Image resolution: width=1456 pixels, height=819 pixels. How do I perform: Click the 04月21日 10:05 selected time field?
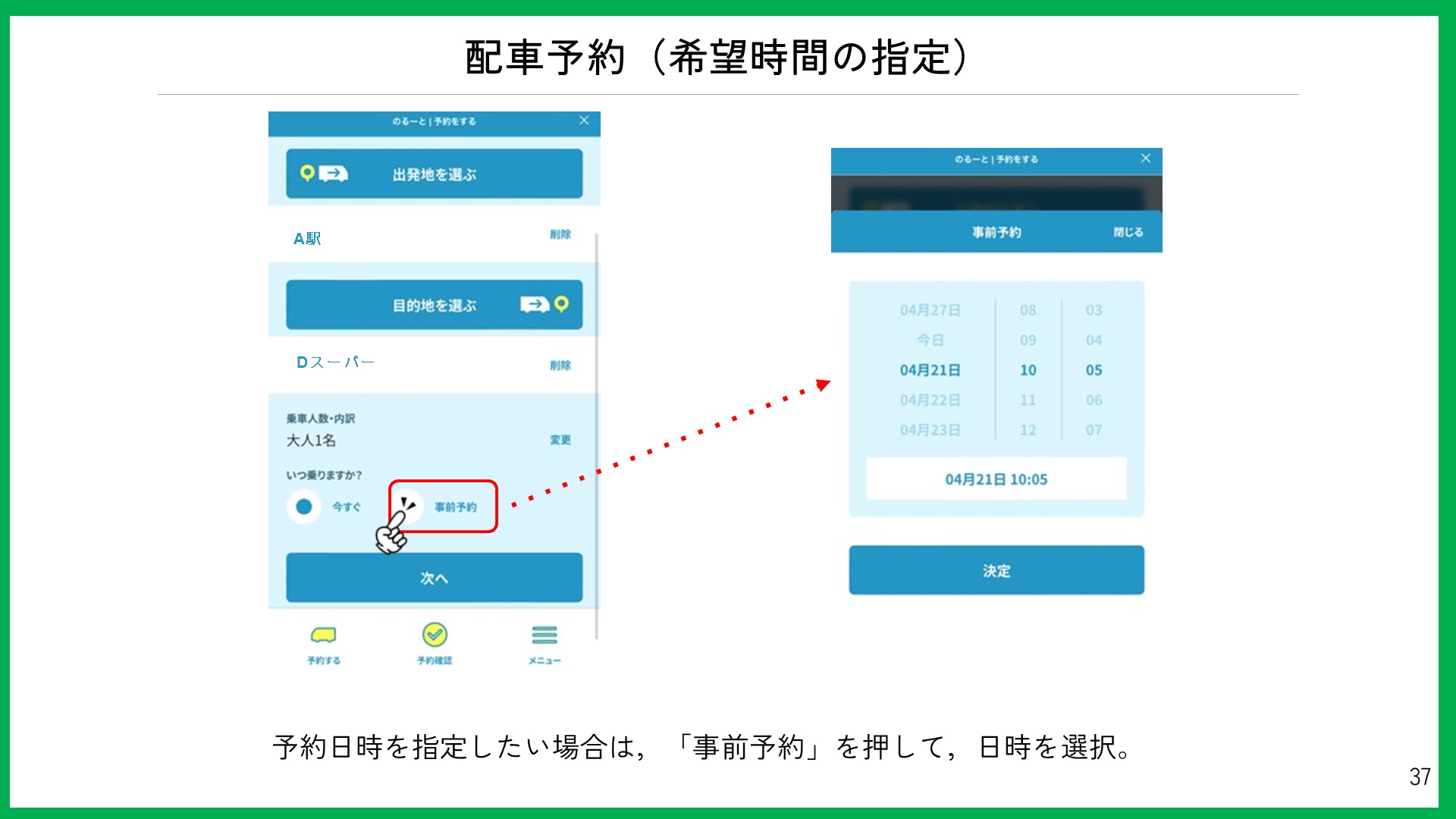[x=996, y=479]
